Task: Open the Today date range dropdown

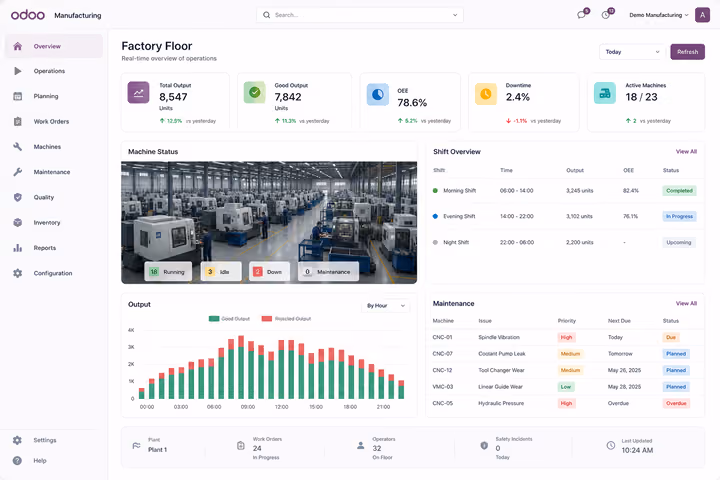Action: [x=632, y=52]
